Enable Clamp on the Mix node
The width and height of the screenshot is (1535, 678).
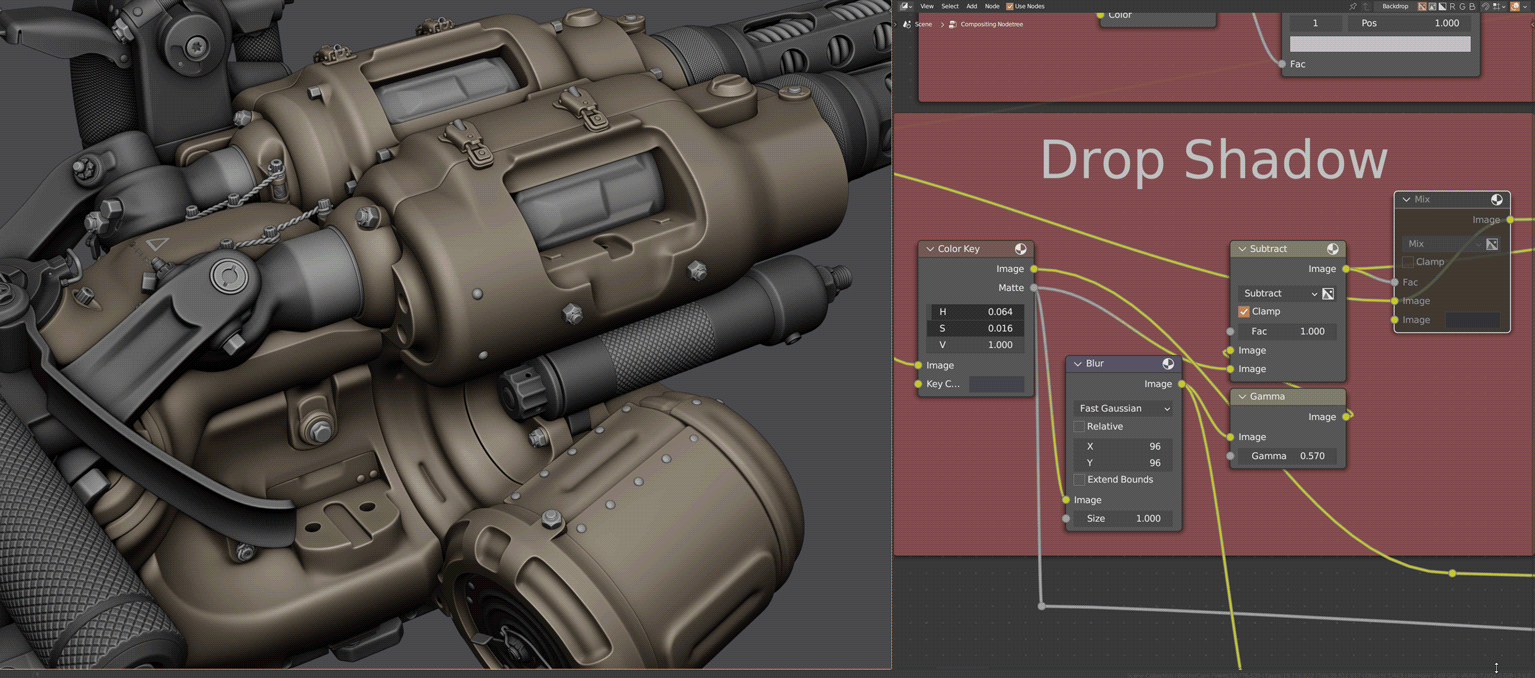click(x=1408, y=261)
